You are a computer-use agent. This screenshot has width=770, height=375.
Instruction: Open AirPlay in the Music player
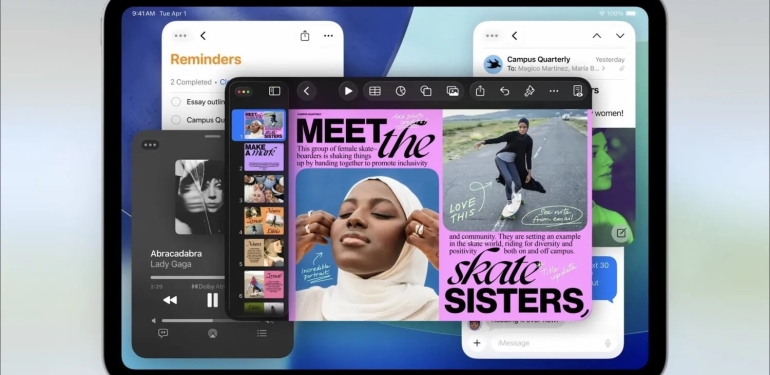pos(213,334)
